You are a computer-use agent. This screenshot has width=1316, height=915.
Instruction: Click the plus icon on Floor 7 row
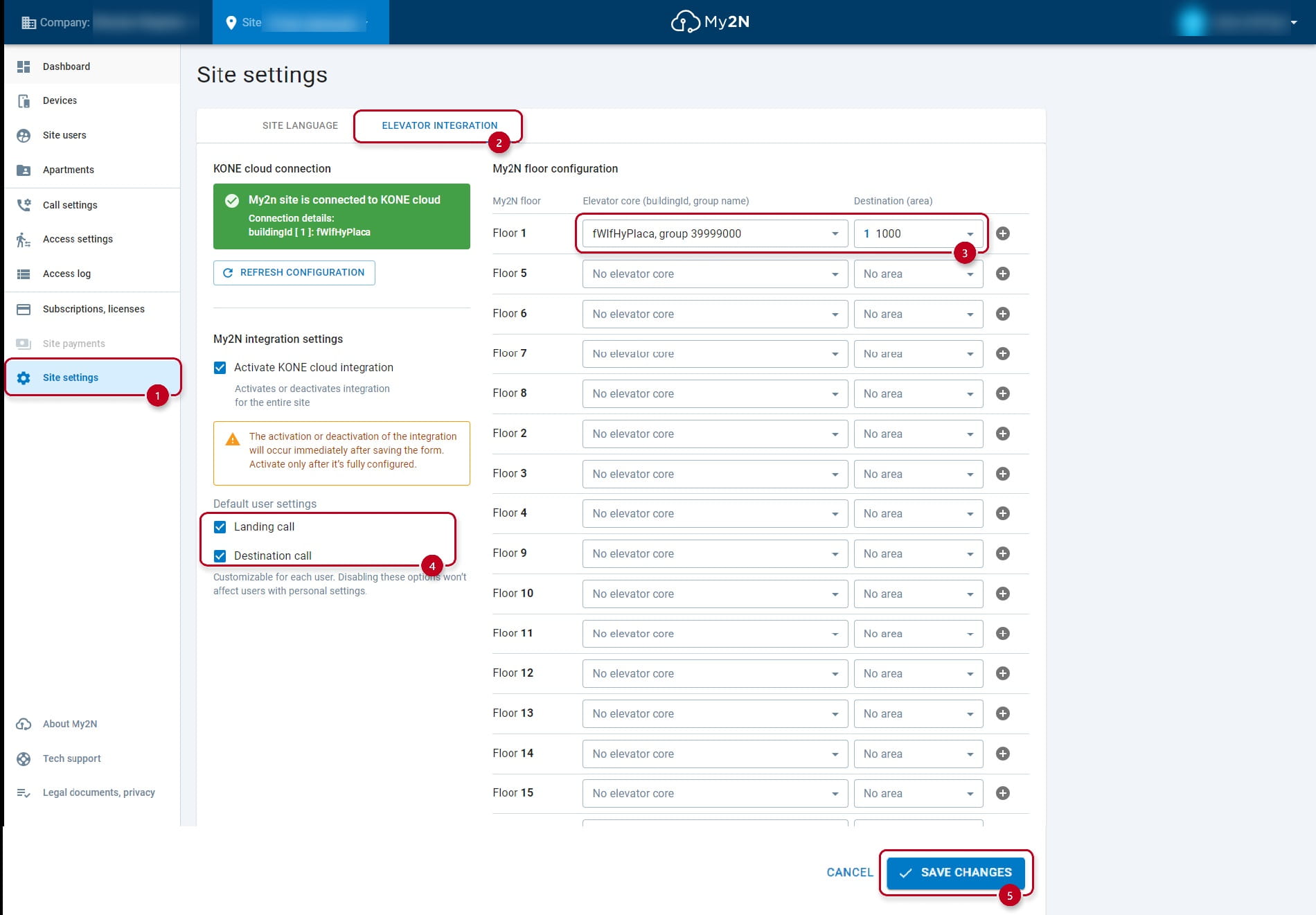(1002, 353)
